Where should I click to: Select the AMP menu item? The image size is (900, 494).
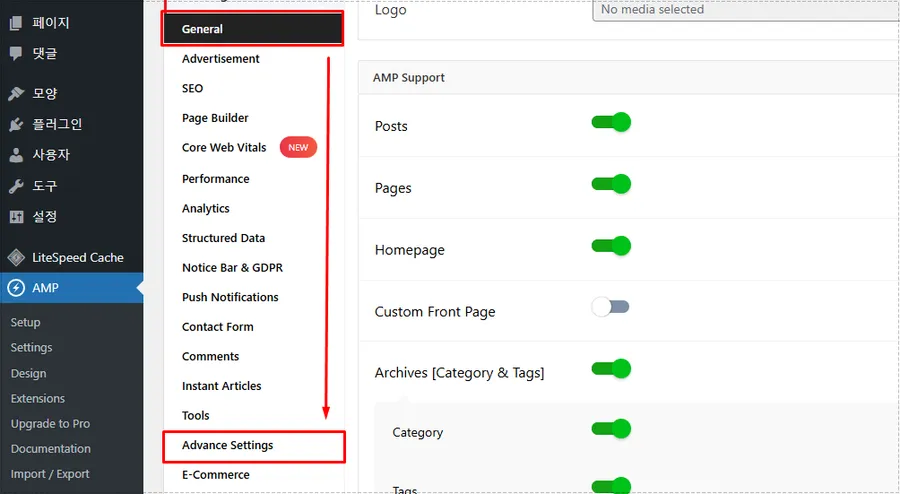click(x=72, y=288)
